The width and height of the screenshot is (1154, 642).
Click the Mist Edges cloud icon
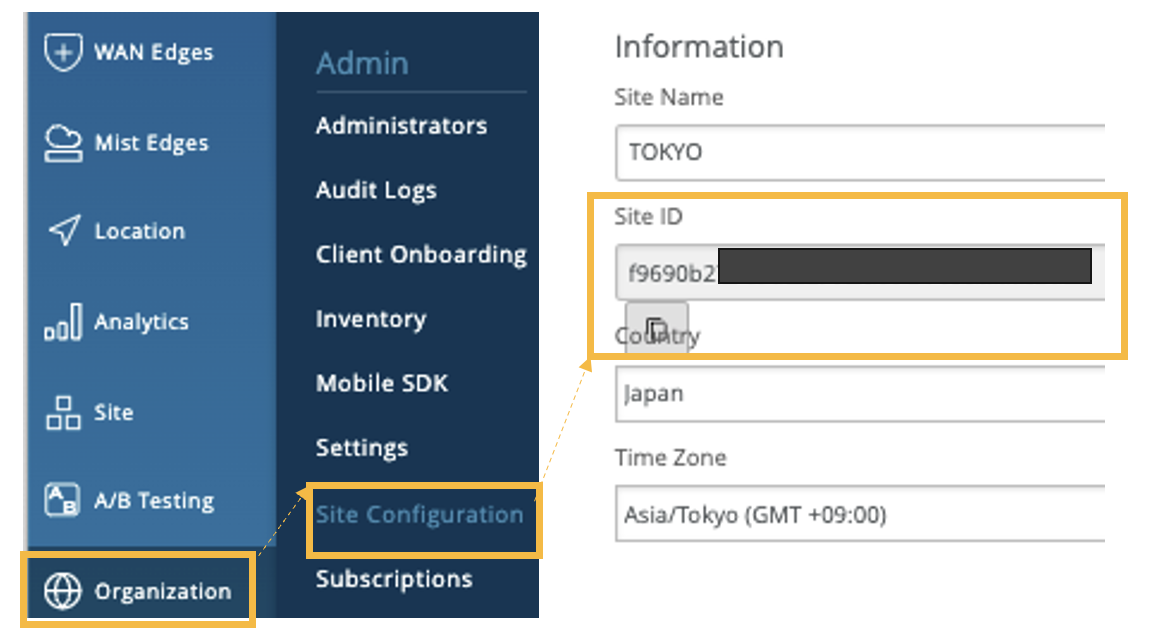pos(63,143)
